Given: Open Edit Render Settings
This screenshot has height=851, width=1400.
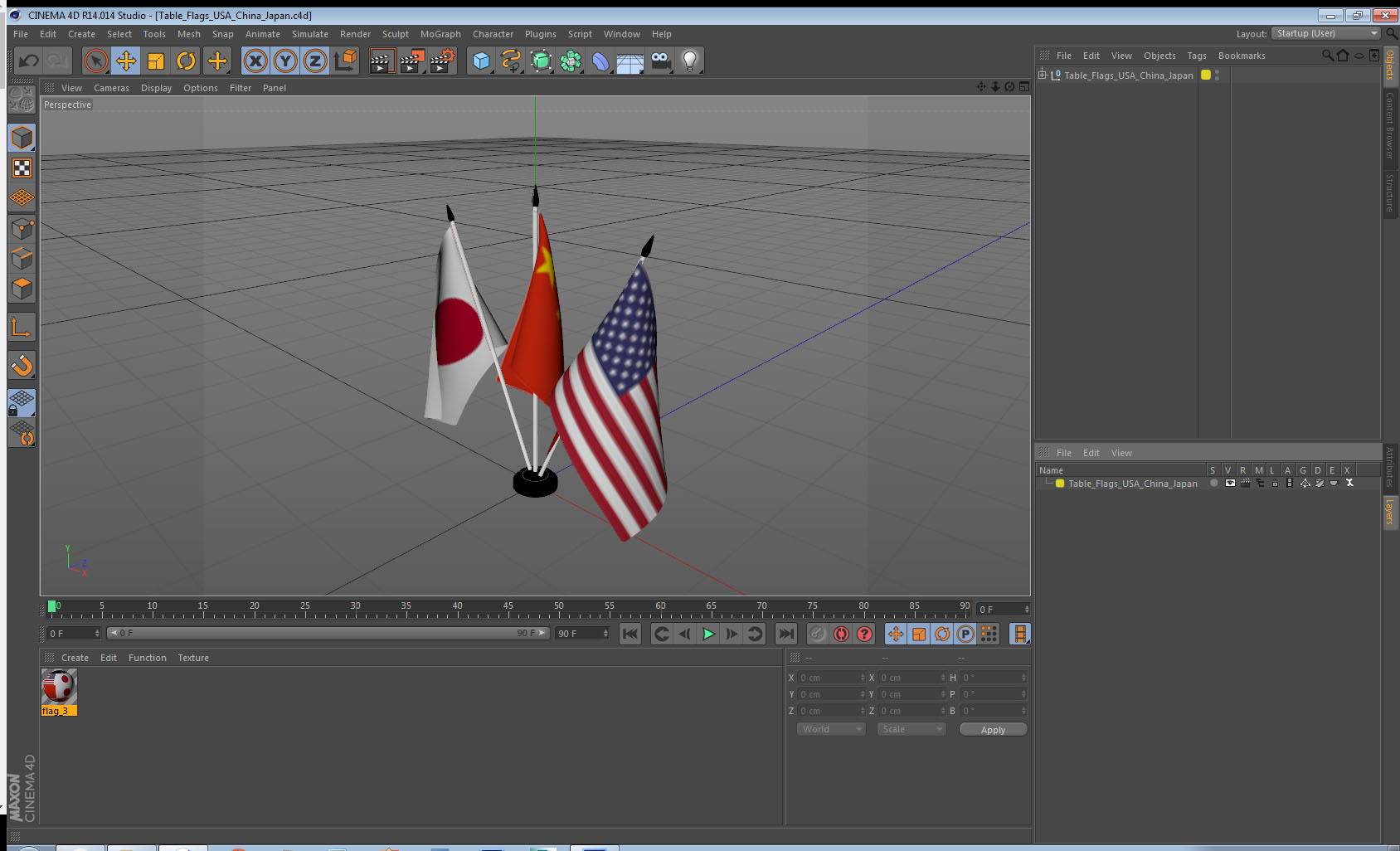Looking at the screenshot, I should click(x=443, y=61).
